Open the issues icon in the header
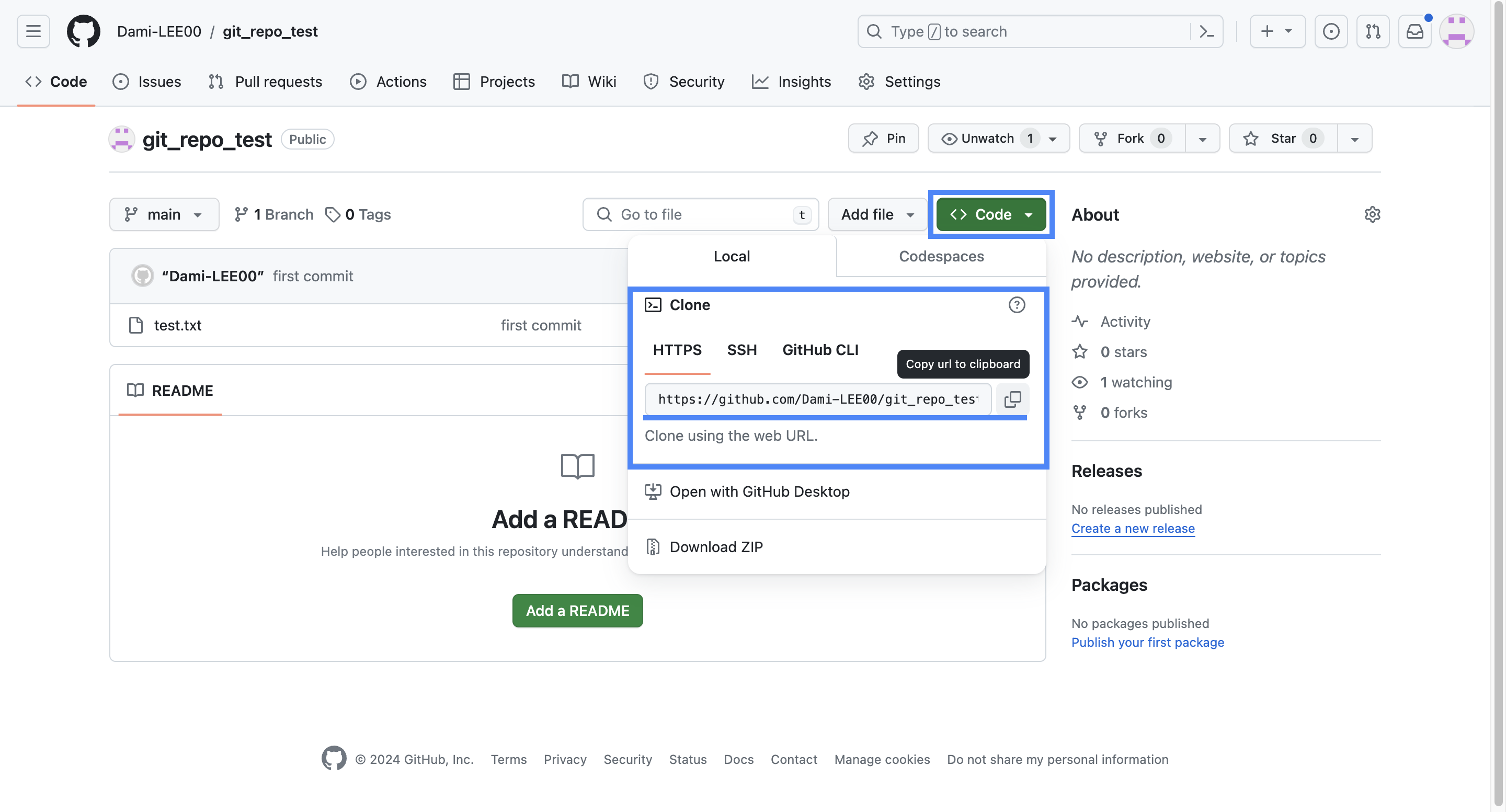 1331,31
